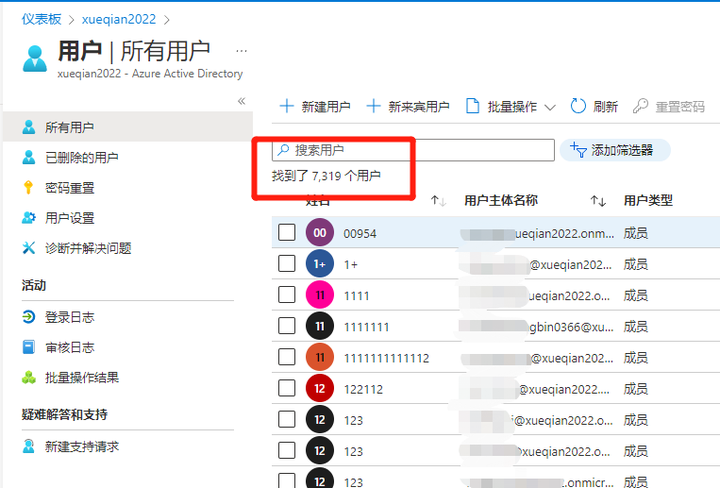Click the 所有用户 person icon

click(28, 127)
